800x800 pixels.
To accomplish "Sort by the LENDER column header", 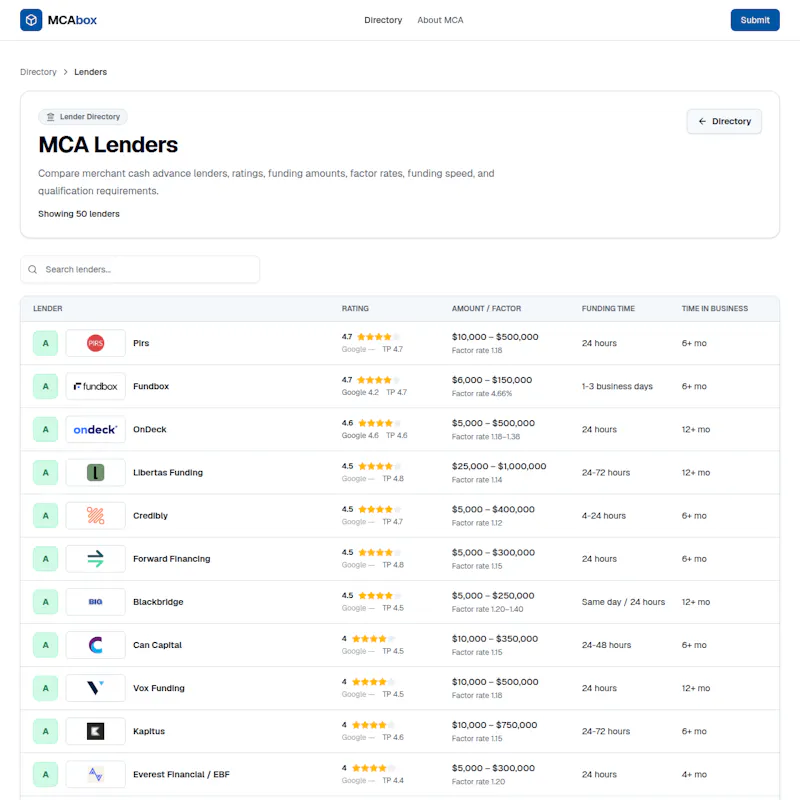I will click(47, 309).
